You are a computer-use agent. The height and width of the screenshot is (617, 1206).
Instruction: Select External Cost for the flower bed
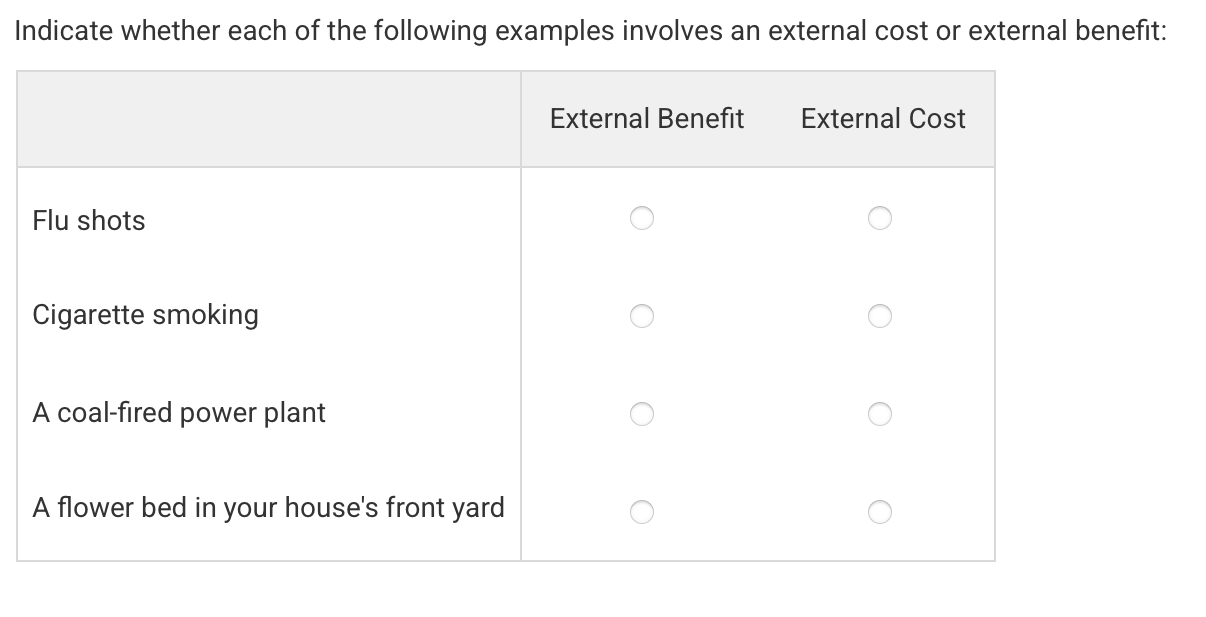pyautogui.click(x=880, y=512)
